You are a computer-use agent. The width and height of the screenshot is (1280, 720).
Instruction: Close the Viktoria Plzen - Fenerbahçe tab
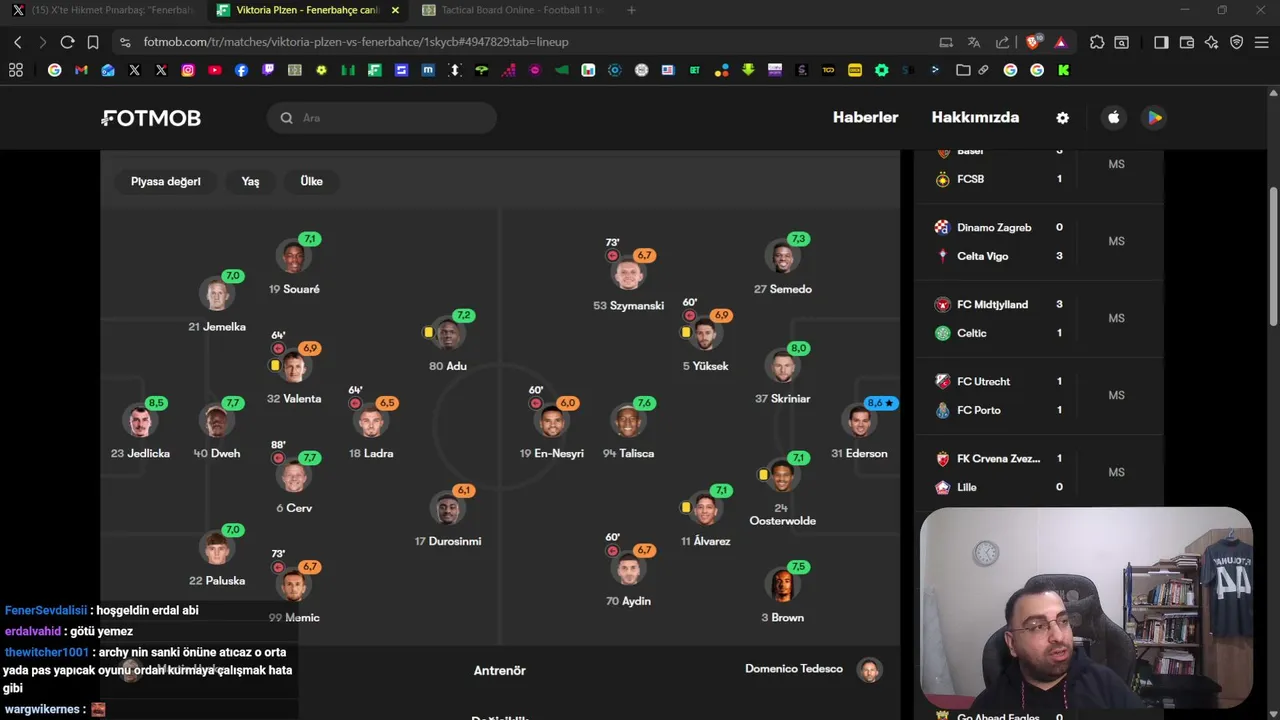point(395,10)
